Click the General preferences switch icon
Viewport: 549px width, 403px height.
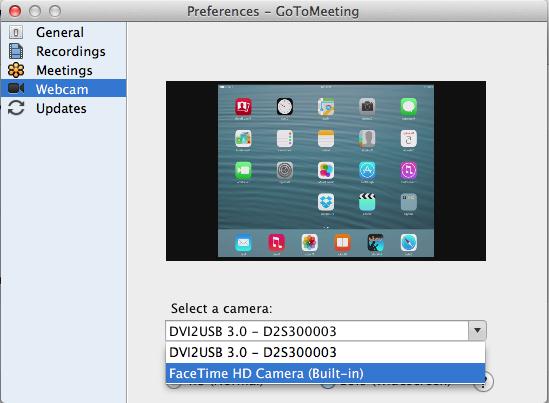[x=16, y=33]
